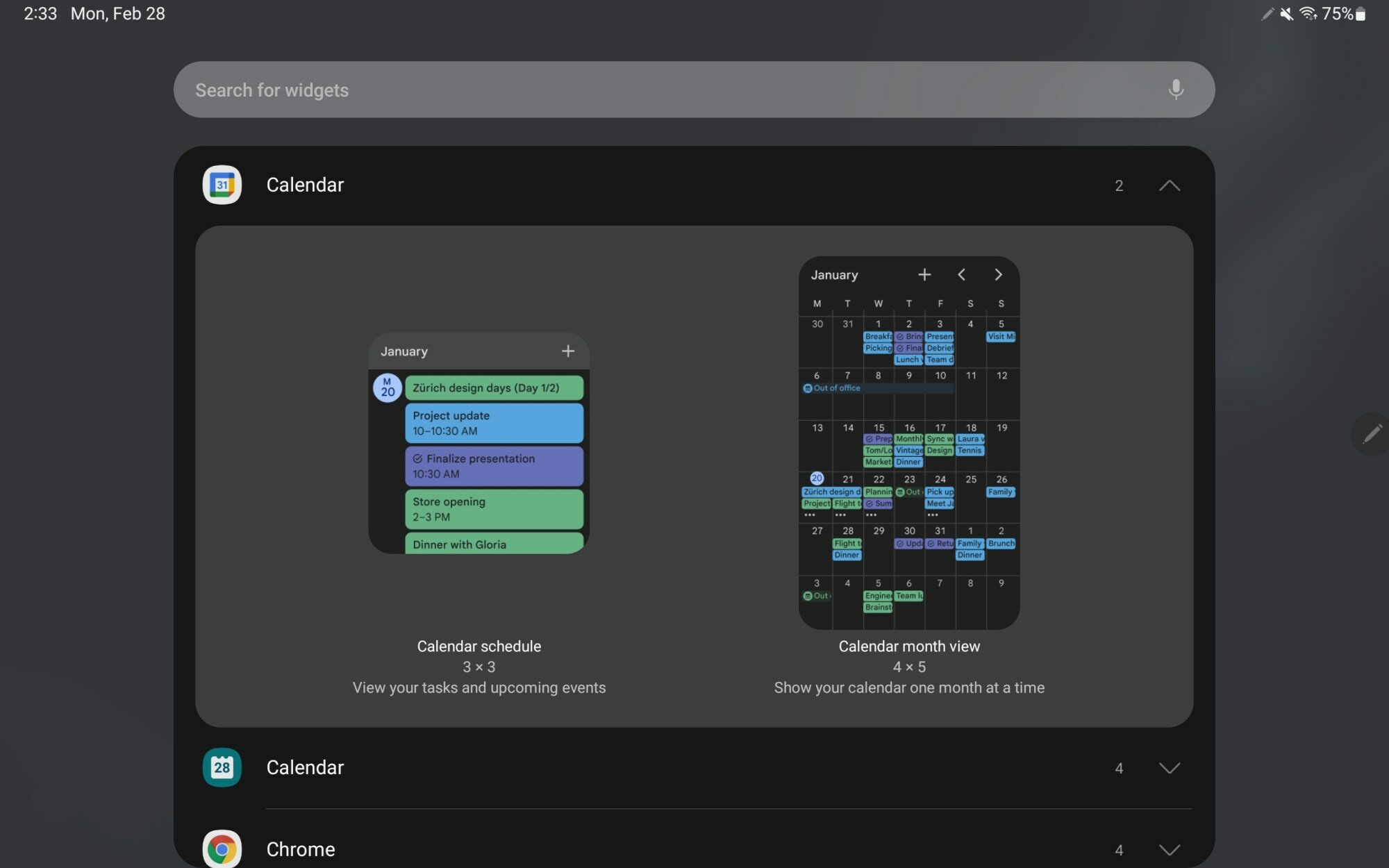Collapse the Google Calendar widget section
This screenshot has width=1389, height=868.
[x=1169, y=185]
